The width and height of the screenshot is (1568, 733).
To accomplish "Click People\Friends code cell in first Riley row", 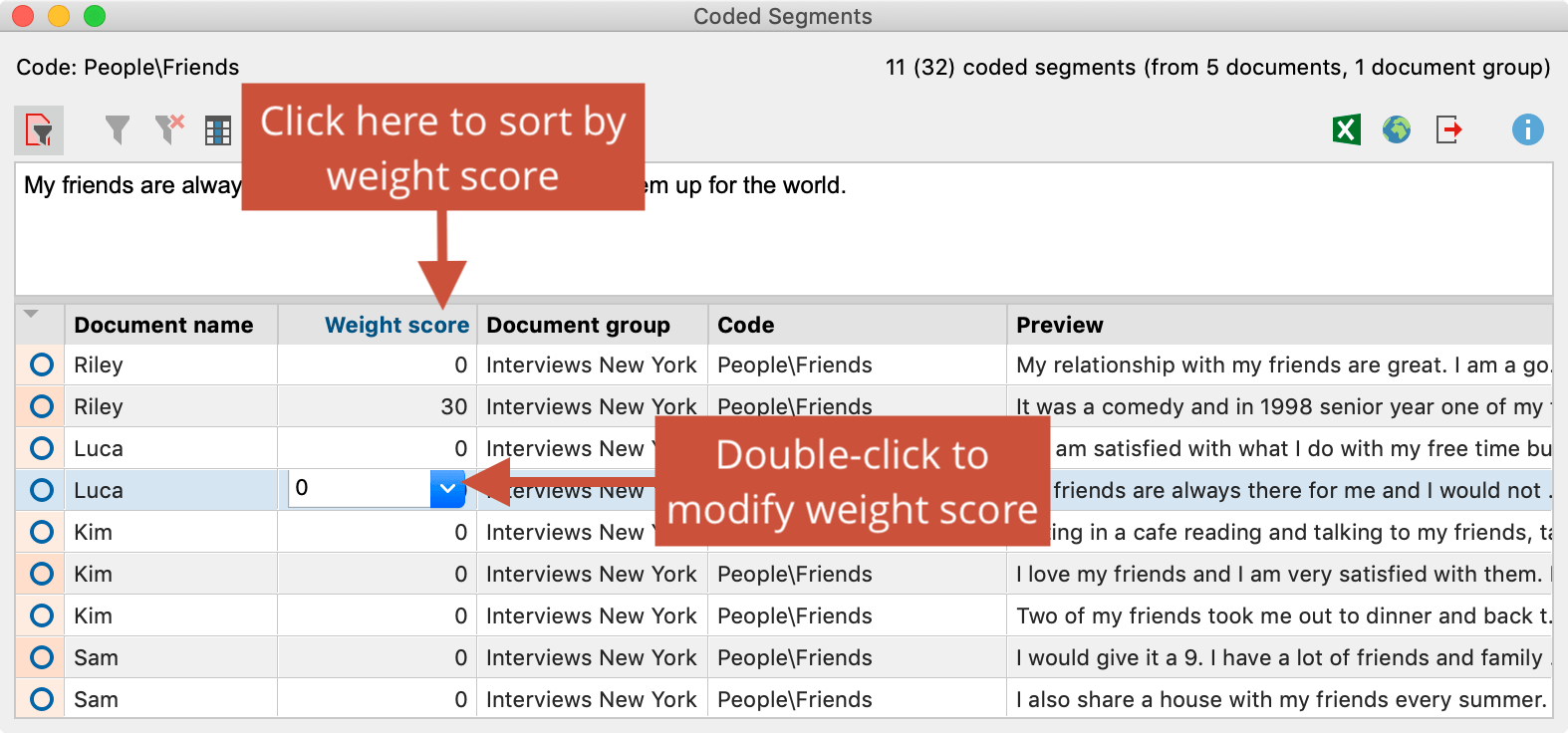I will pos(857,365).
